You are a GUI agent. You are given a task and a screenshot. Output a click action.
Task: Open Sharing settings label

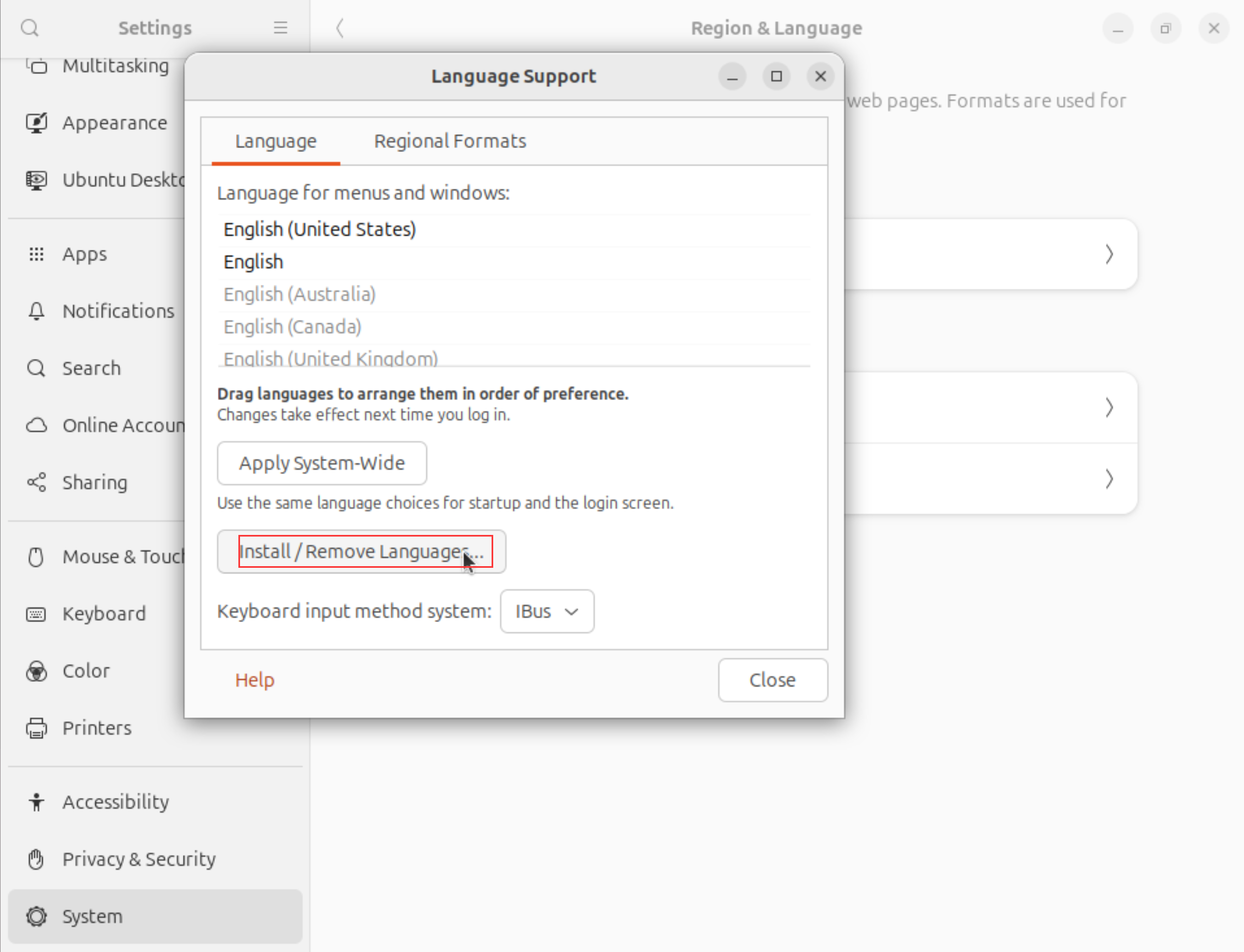pyautogui.click(x=95, y=483)
